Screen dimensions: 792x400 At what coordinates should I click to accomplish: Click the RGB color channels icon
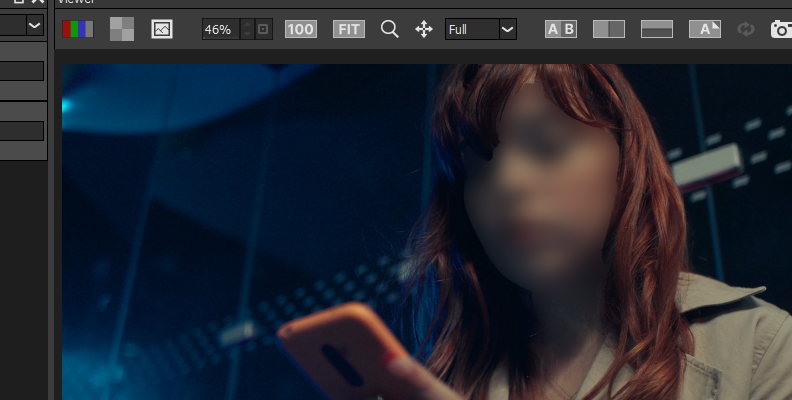[x=78, y=29]
